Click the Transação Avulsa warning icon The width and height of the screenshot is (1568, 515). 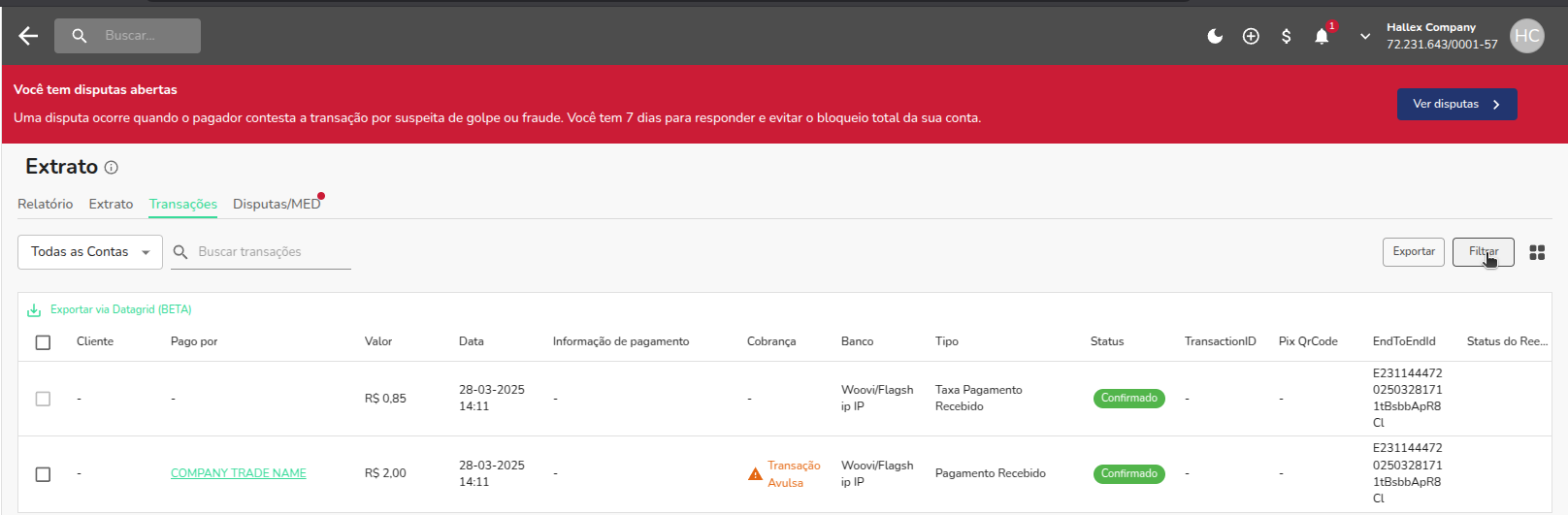755,474
